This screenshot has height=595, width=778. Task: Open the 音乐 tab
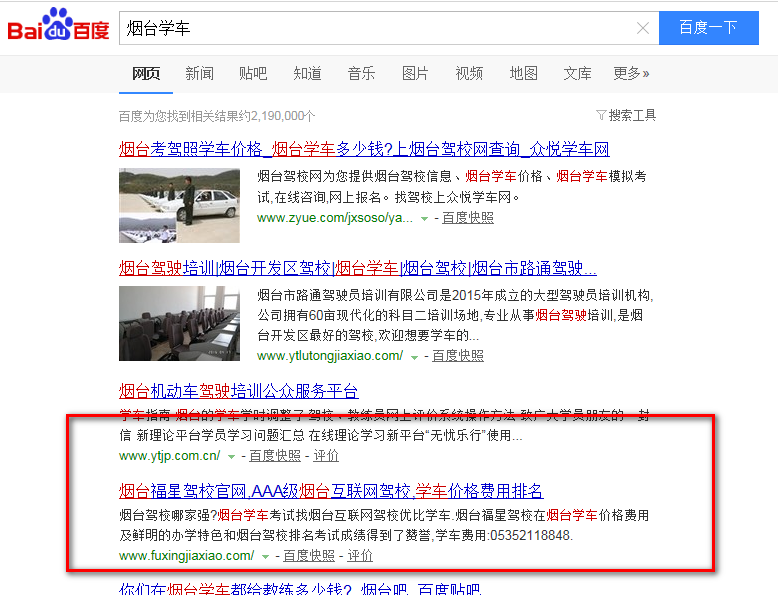tap(361, 73)
